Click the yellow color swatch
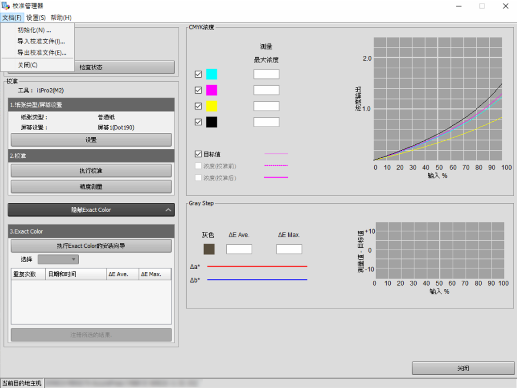Image resolution: width=517 pixels, height=388 pixels. (x=212, y=106)
